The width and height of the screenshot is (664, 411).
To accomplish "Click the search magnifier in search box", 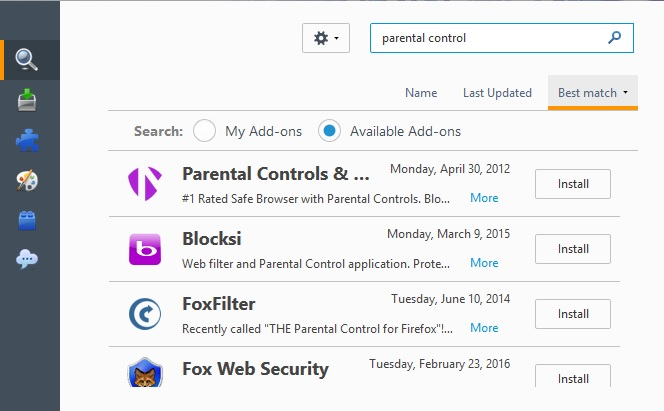I will coord(615,38).
